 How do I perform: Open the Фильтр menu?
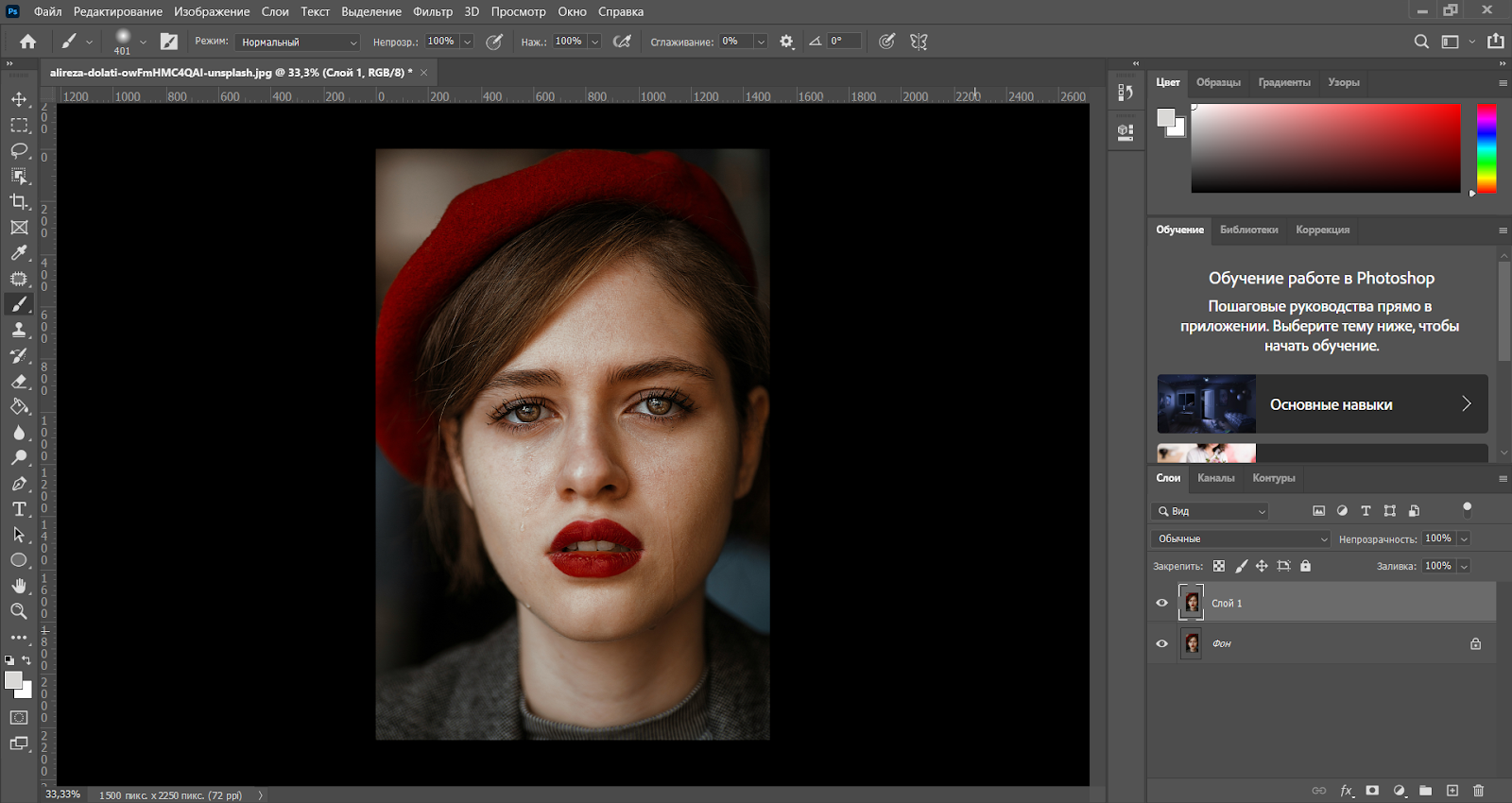[433, 11]
